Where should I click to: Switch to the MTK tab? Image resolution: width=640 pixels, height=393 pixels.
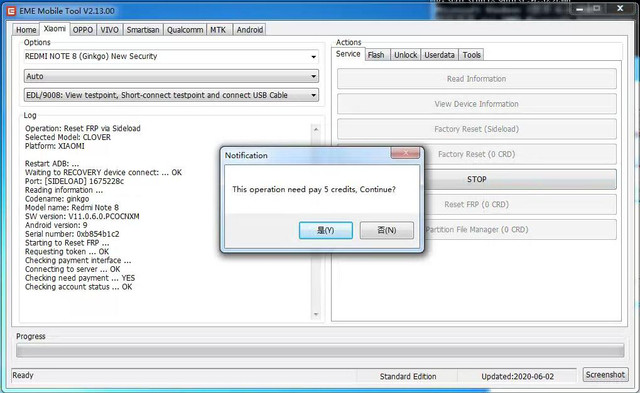click(218, 30)
